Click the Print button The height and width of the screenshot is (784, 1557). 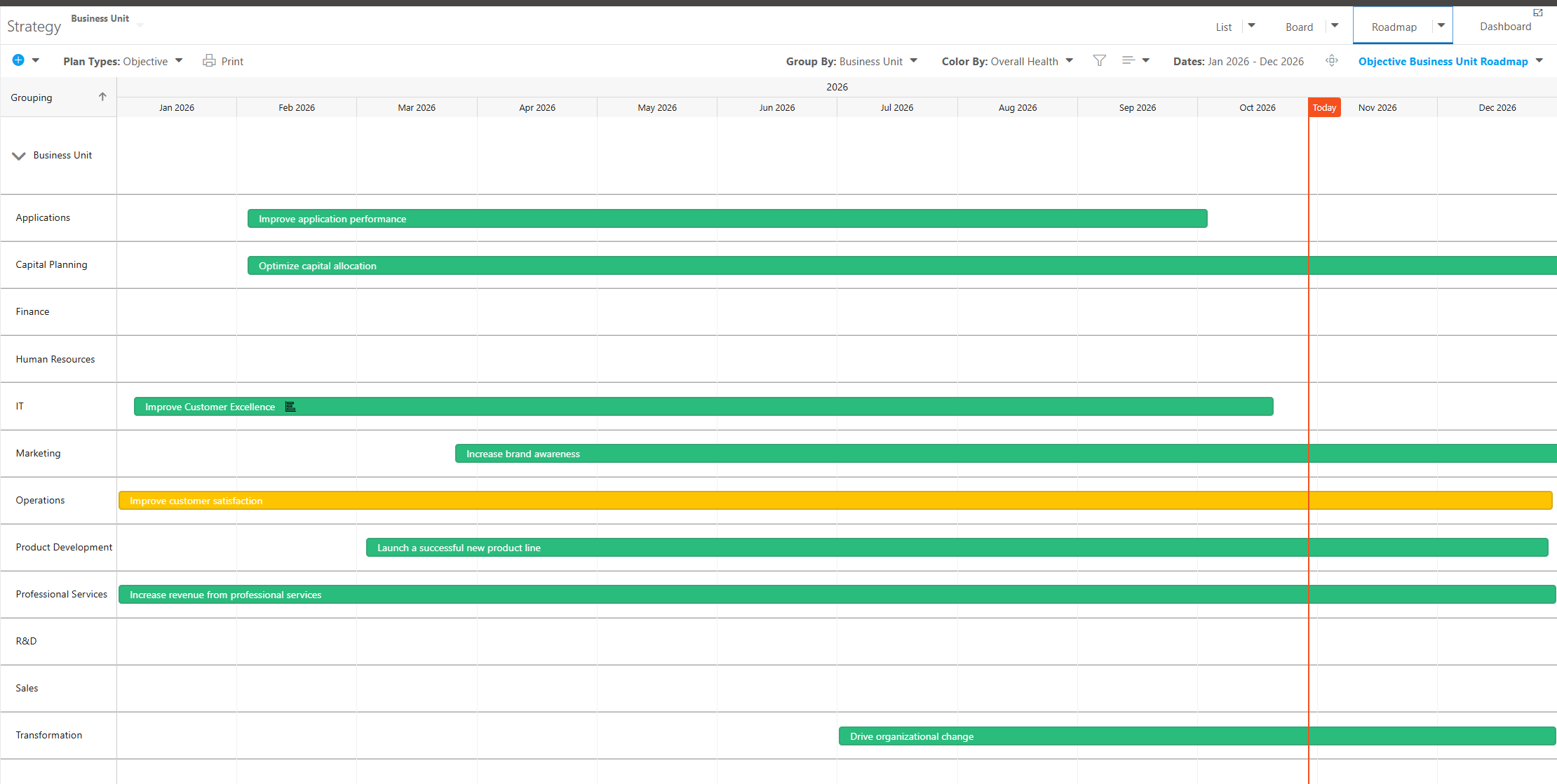click(223, 61)
